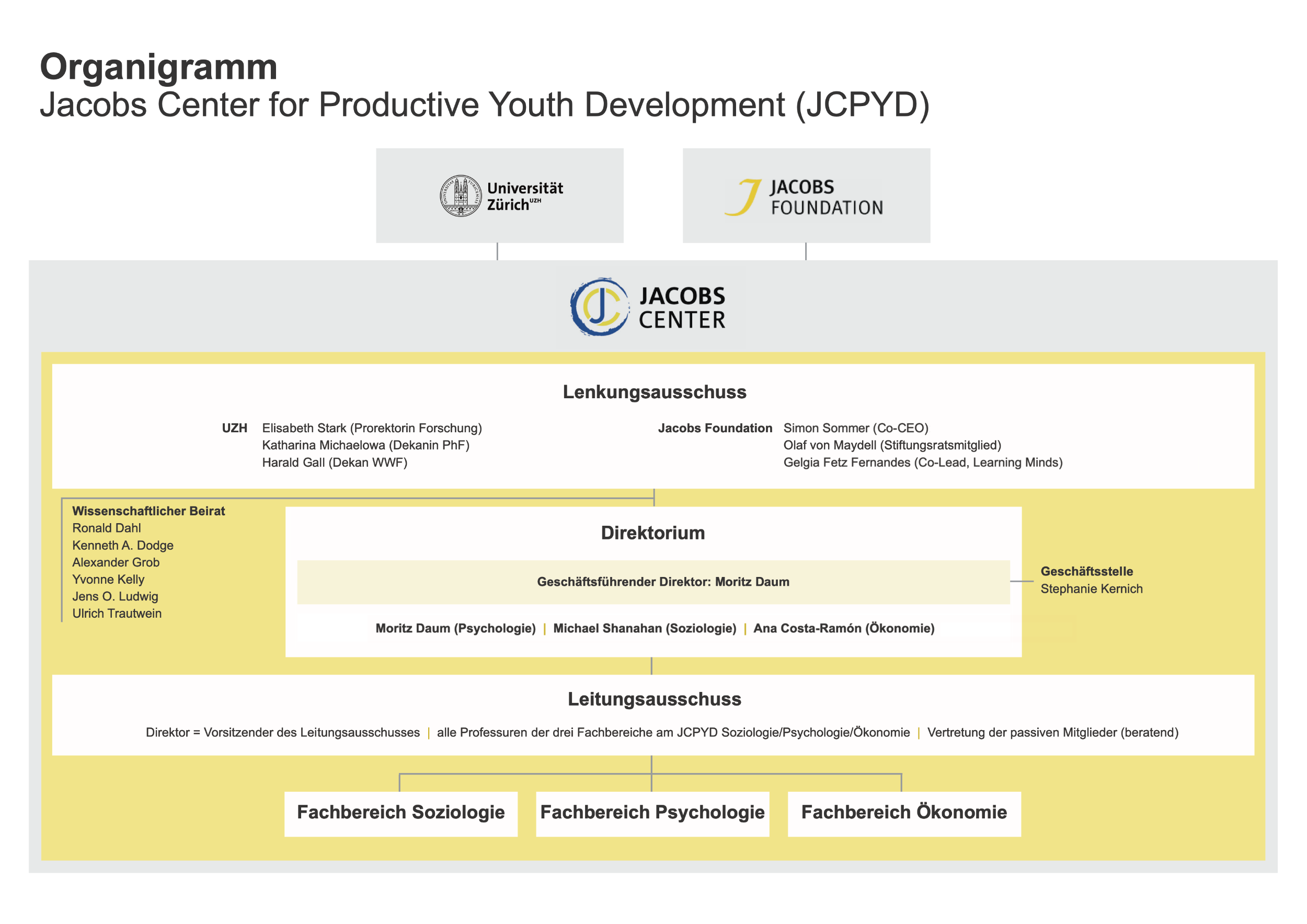Screen dimensions: 1307x924
Task: Click the bold Jacobs Foundation label in Lenkungsausschuss
Action: point(715,428)
